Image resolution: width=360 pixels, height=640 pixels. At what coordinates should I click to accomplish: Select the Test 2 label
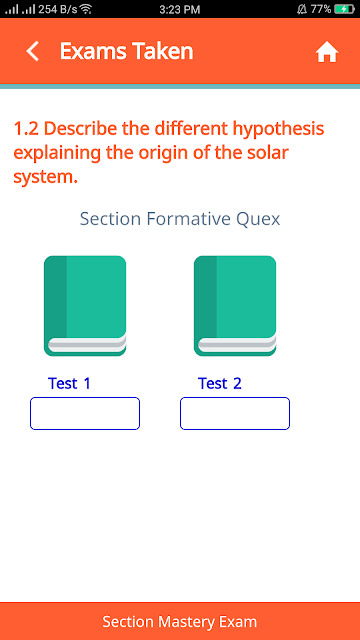[x=220, y=383]
